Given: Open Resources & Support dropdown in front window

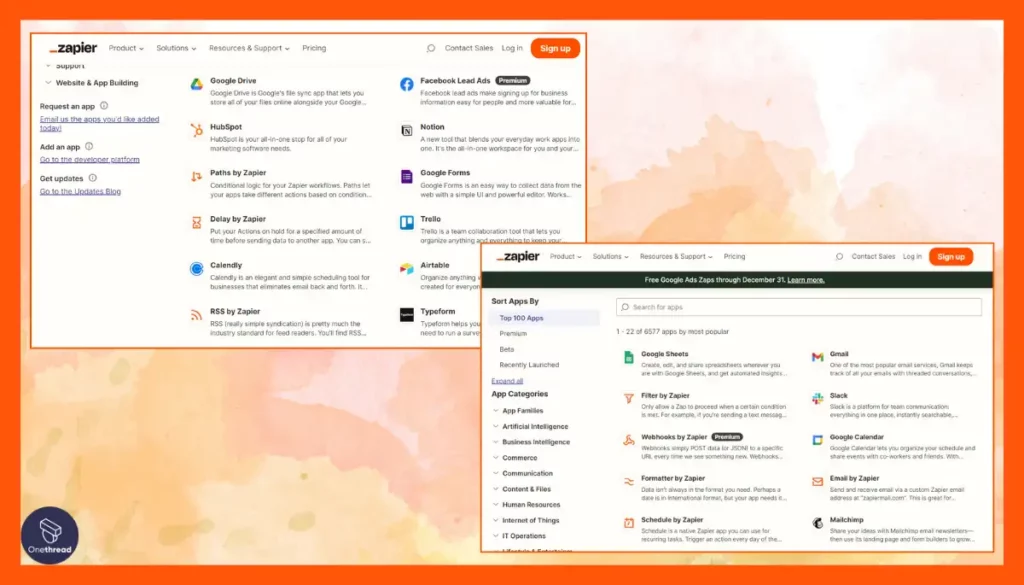Looking at the screenshot, I should click(676, 257).
